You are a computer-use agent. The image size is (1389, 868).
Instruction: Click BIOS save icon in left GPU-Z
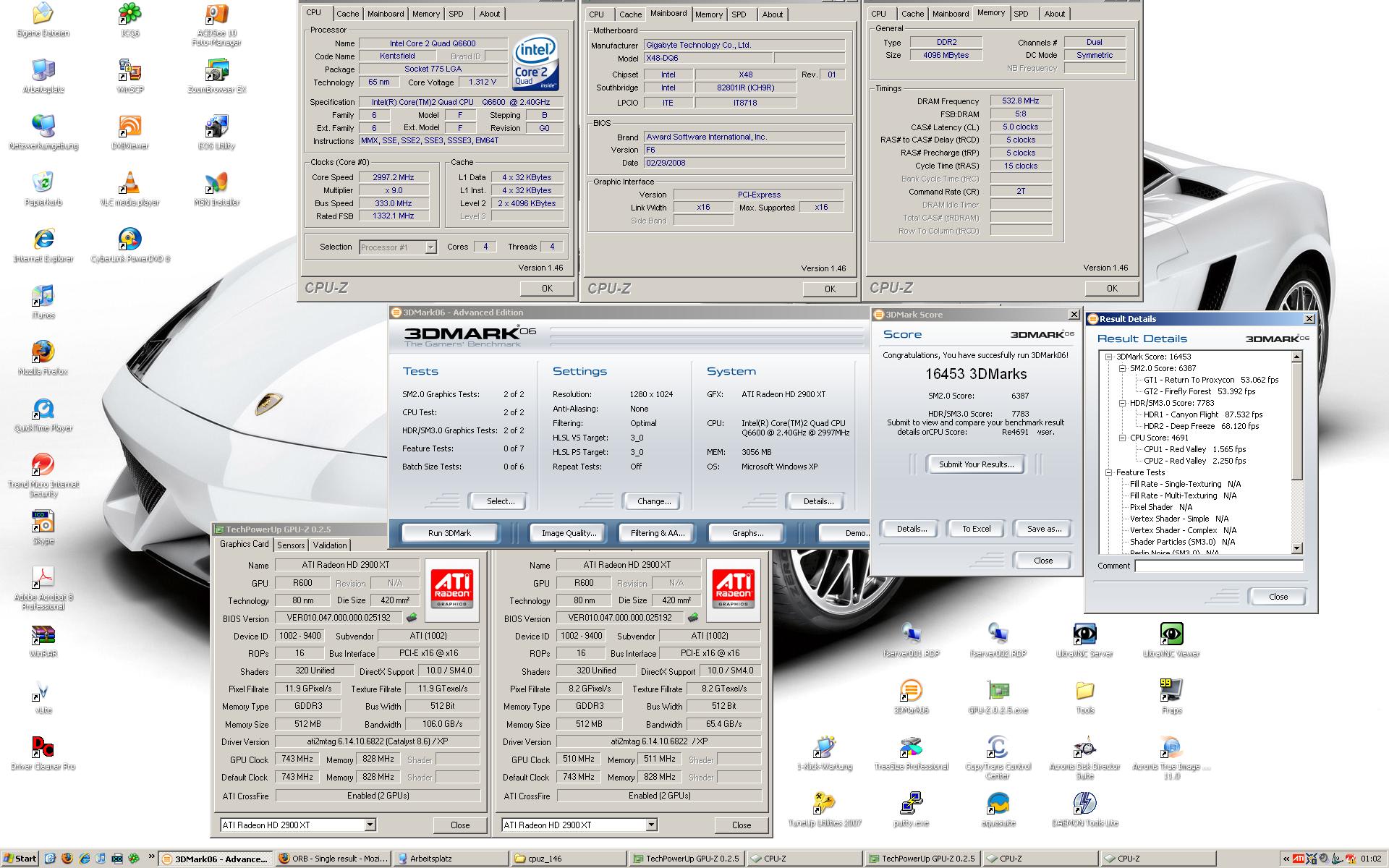pyautogui.click(x=412, y=618)
